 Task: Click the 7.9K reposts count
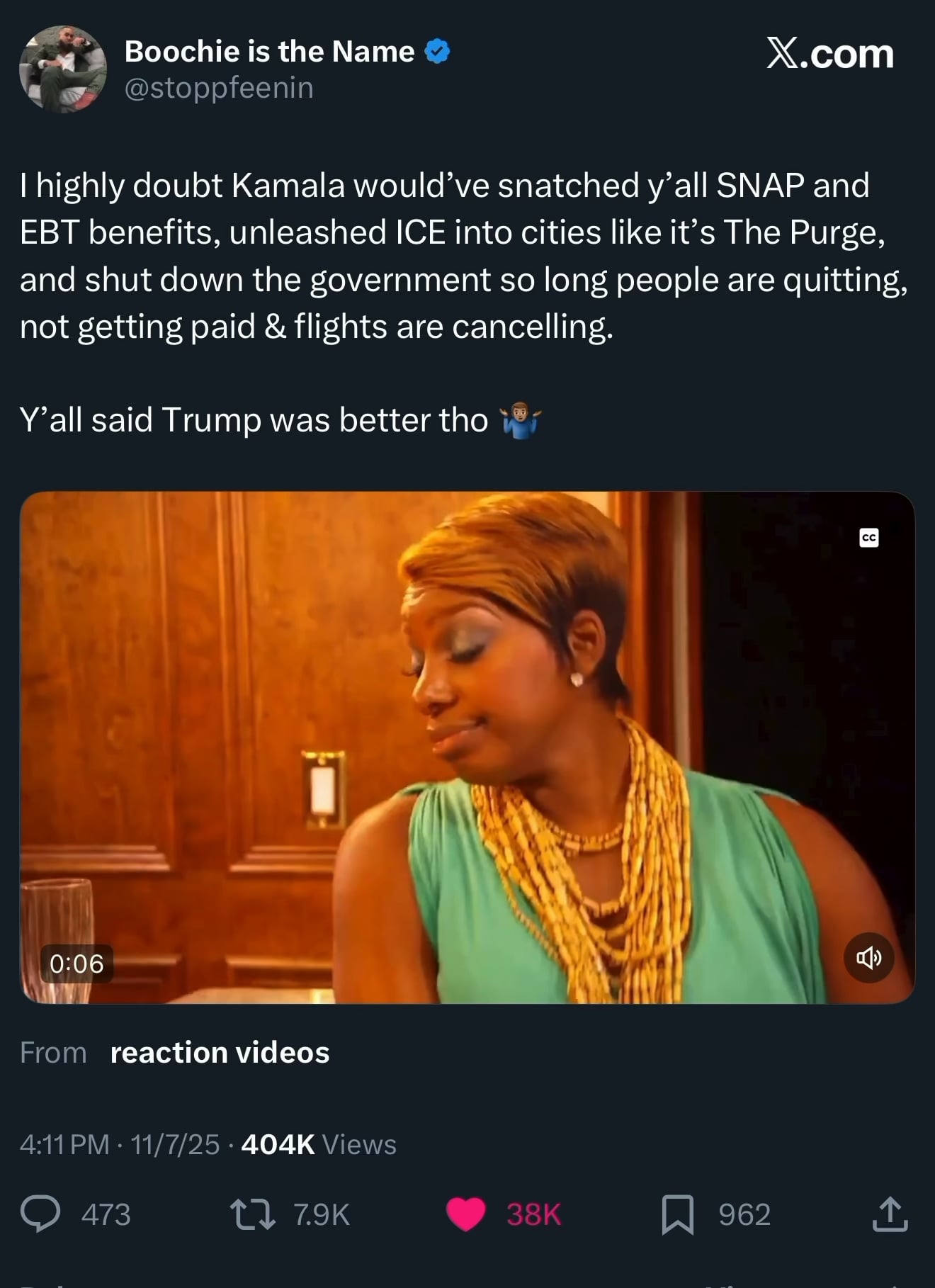click(322, 1214)
